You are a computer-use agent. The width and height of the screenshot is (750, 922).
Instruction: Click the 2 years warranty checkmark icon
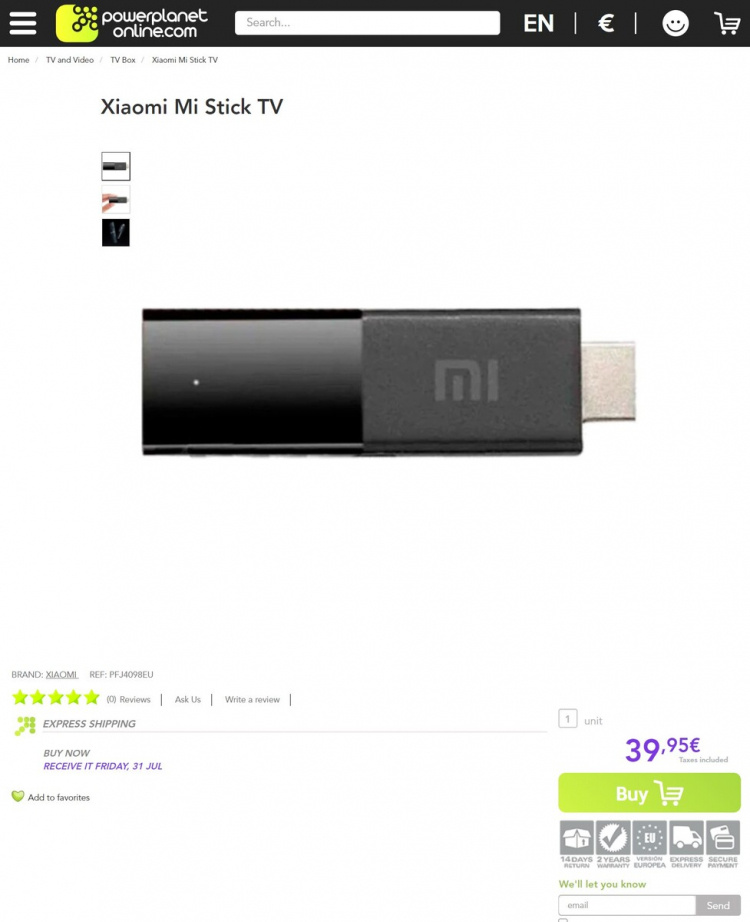[613, 838]
